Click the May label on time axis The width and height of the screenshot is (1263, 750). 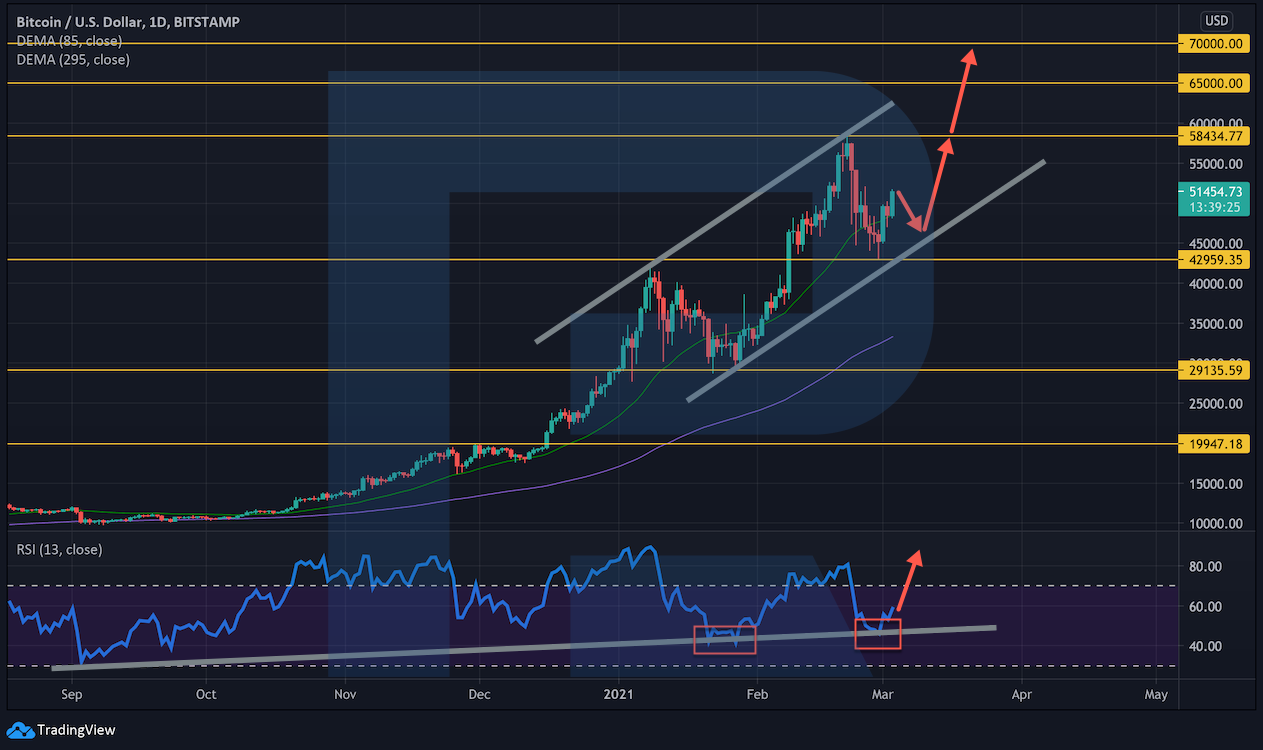pyautogui.click(x=1156, y=694)
